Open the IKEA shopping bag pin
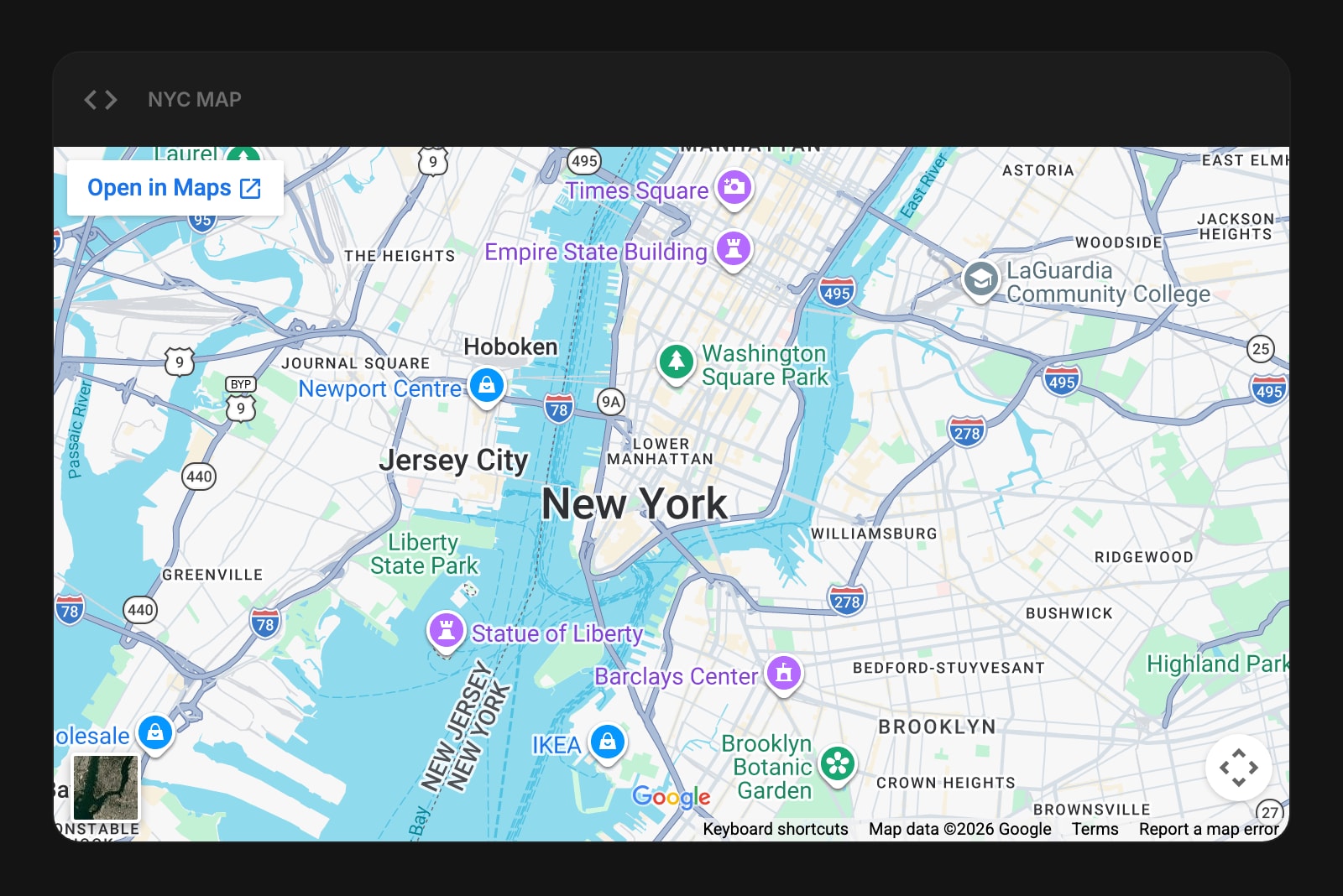The image size is (1343, 896). (x=608, y=742)
